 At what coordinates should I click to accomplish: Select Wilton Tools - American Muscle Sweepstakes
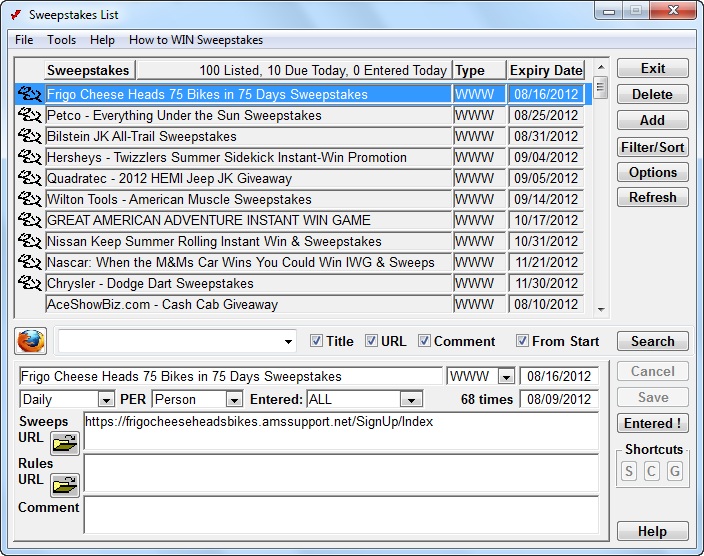pyautogui.click(x=248, y=199)
